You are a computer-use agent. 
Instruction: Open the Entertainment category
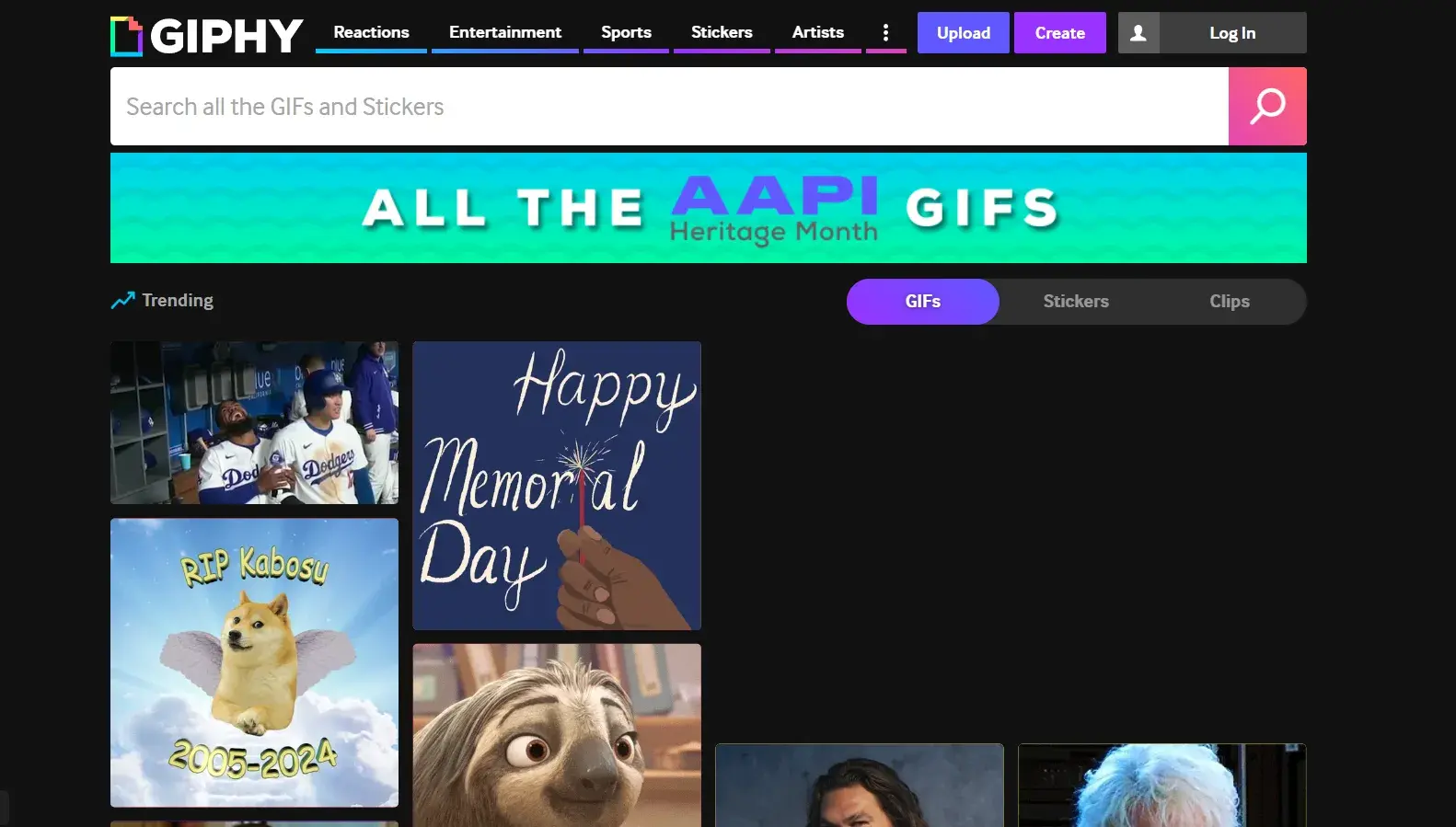[x=505, y=32]
